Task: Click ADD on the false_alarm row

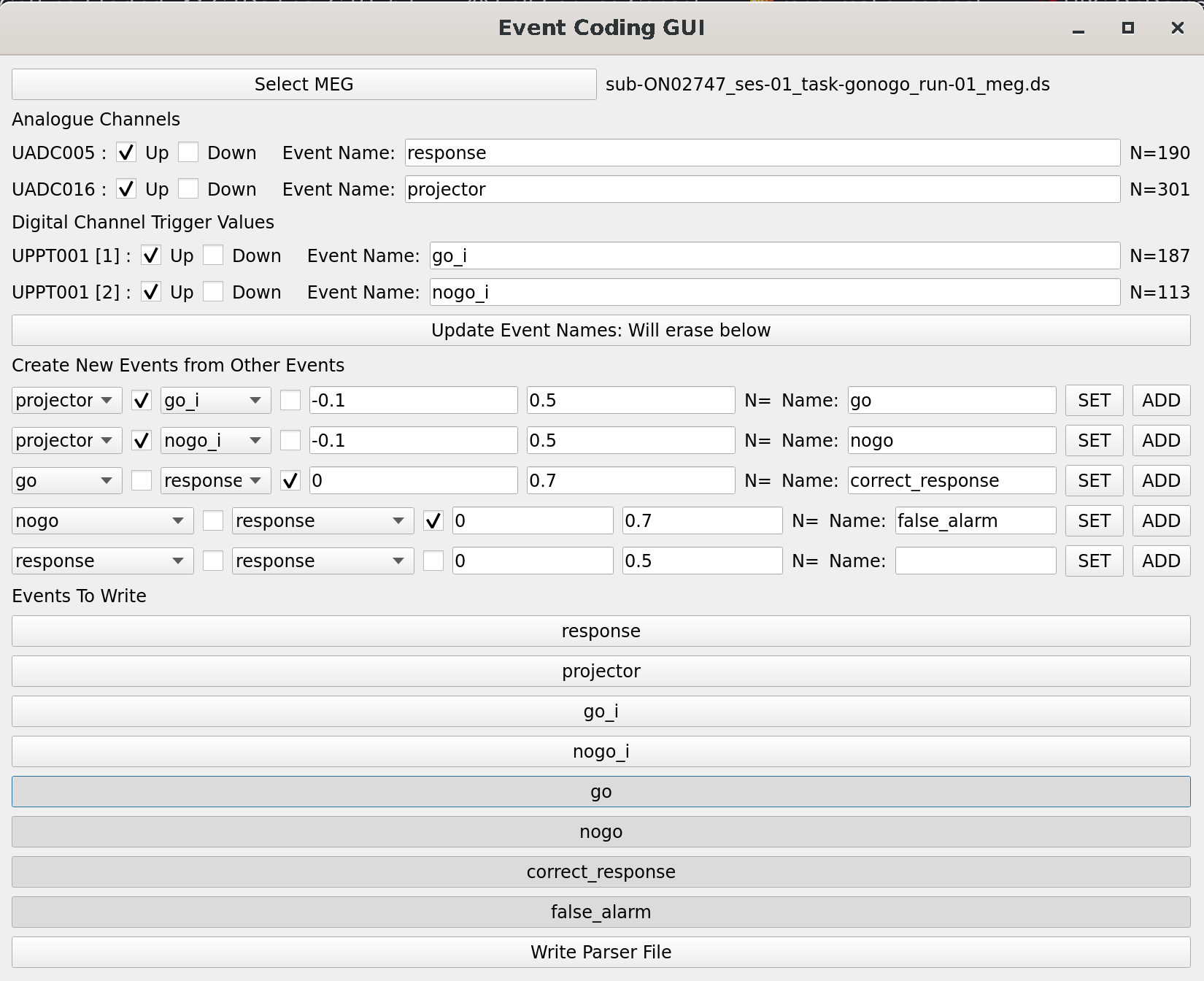Action: (x=1160, y=520)
